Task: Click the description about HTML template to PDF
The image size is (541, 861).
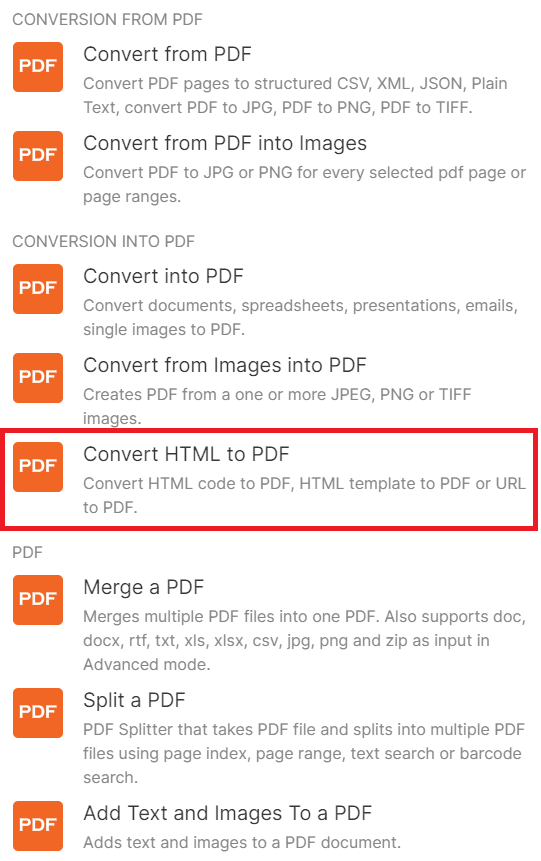Action: (x=304, y=495)
